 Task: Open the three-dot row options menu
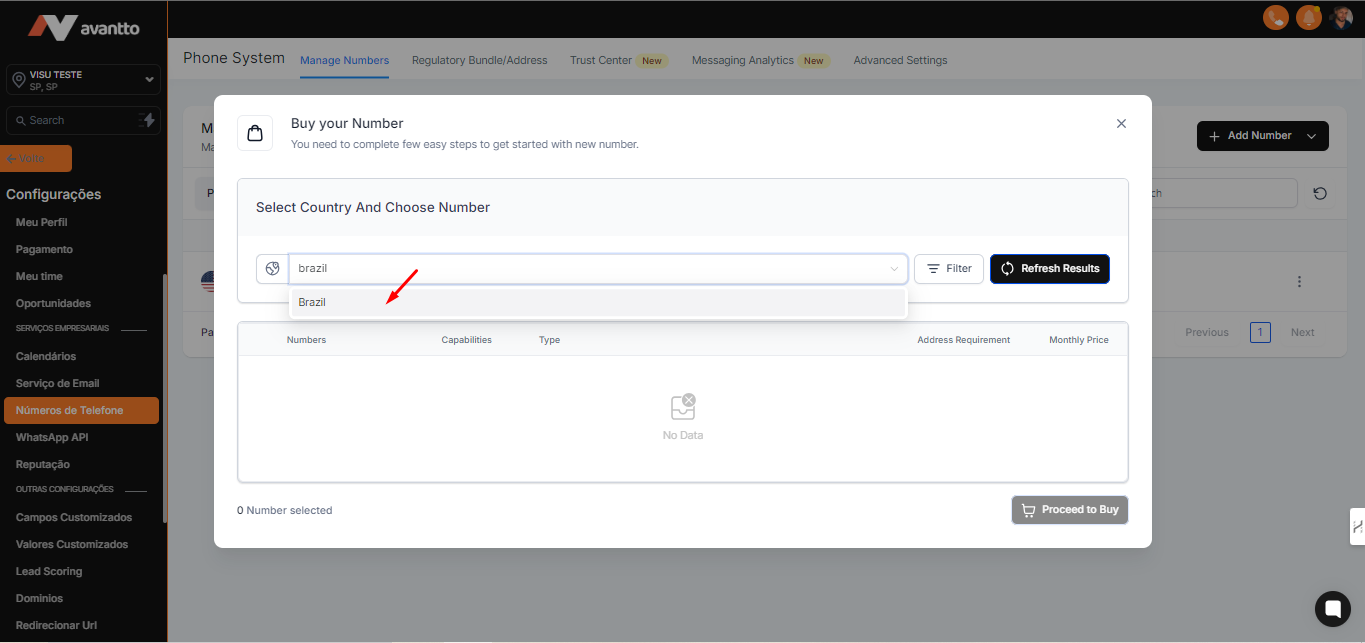click(x=1299, y=282)
